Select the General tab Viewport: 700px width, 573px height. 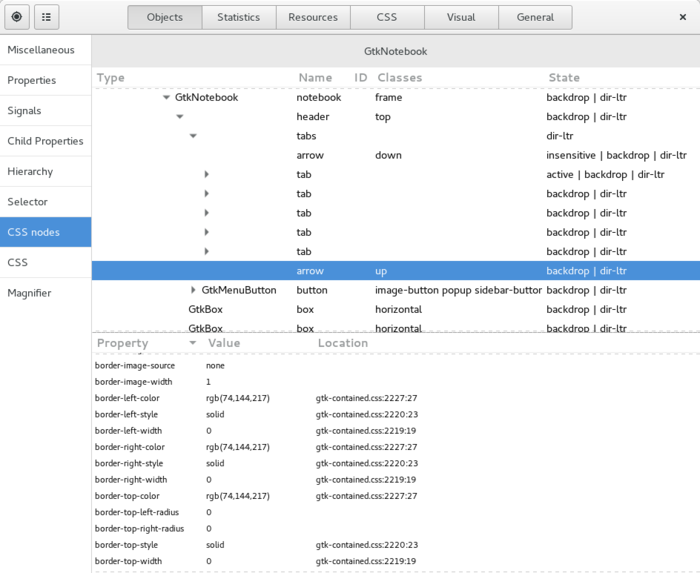point(535,17)
